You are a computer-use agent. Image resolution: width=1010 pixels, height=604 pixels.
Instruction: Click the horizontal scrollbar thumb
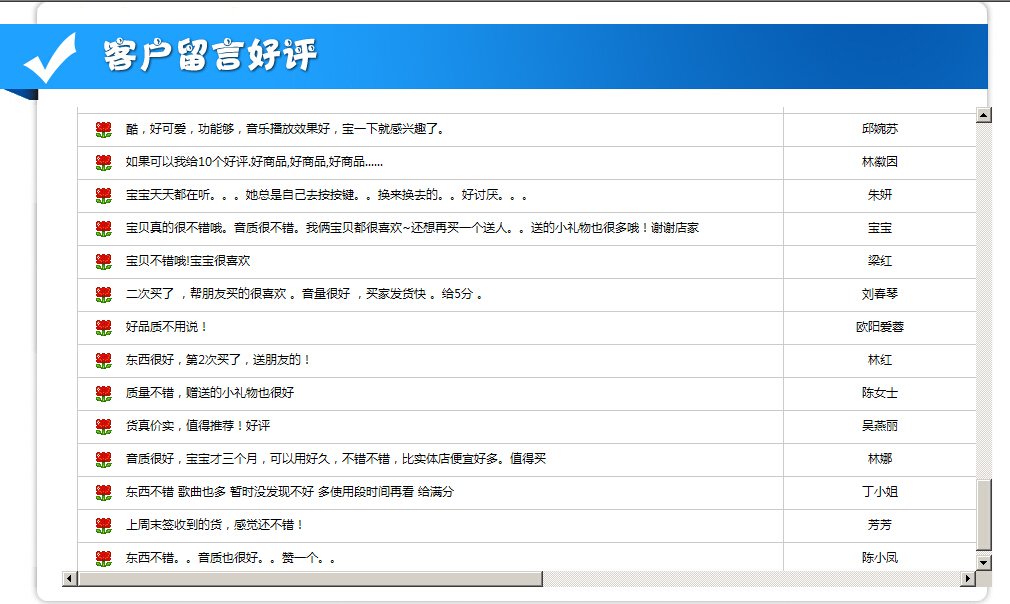pyautogui.click(x=310, y=579)
